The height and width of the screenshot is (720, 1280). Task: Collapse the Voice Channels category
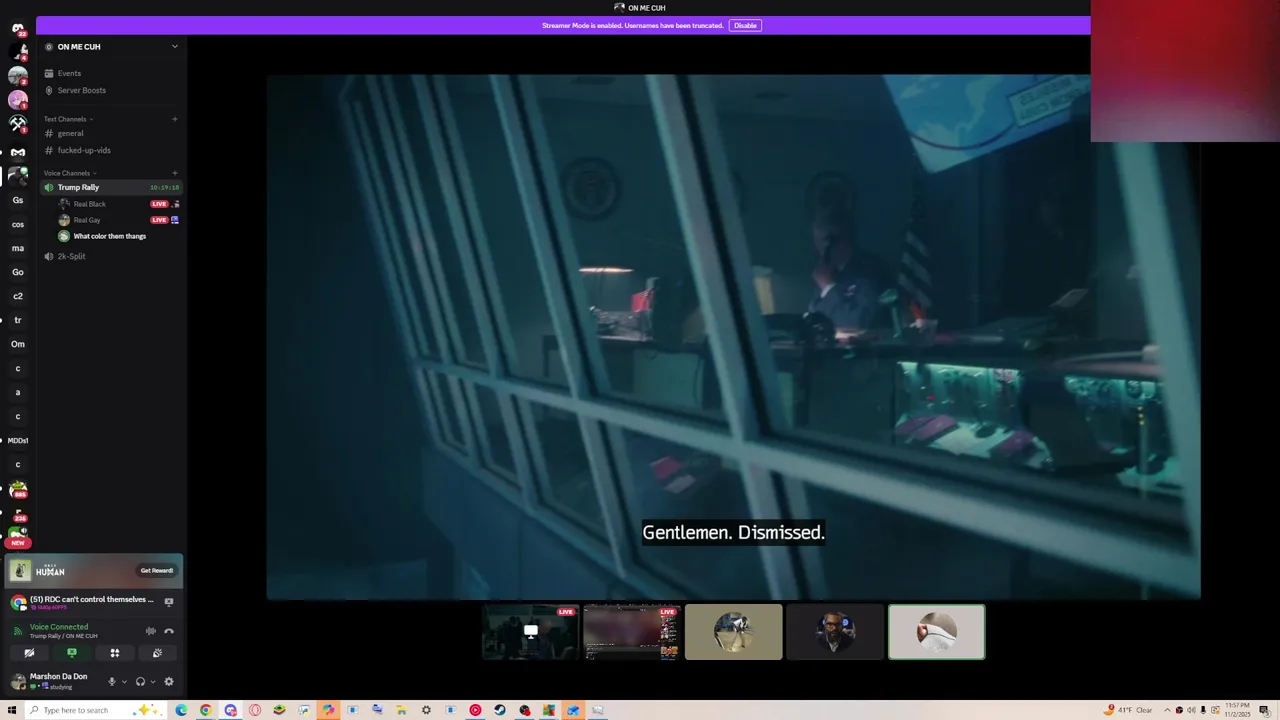(69, 173)
